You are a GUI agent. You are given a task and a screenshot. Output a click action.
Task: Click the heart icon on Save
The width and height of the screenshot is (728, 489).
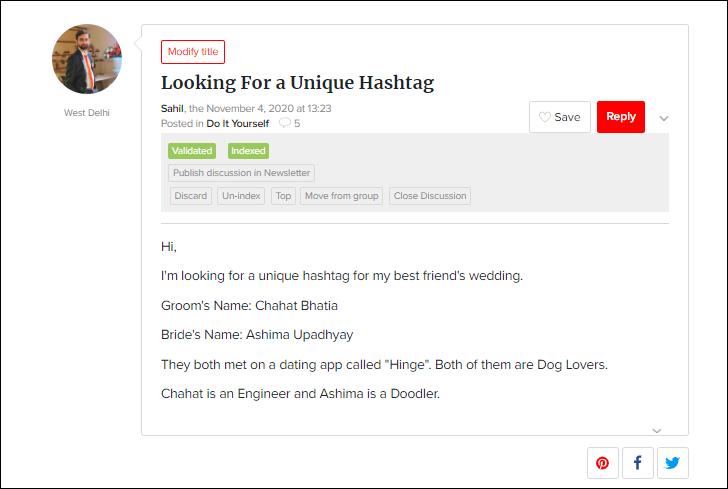[545, 117]
